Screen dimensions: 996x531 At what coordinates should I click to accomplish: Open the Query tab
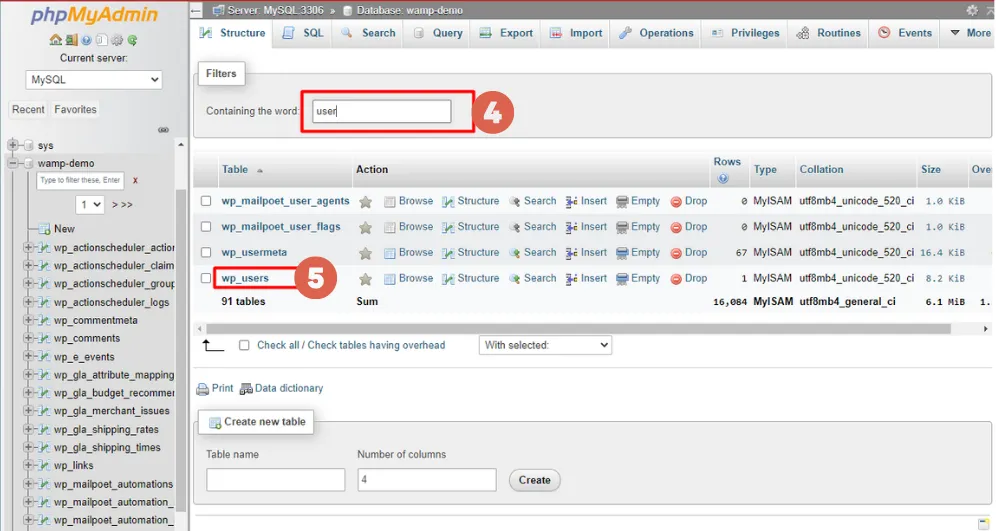click(438, 33)
